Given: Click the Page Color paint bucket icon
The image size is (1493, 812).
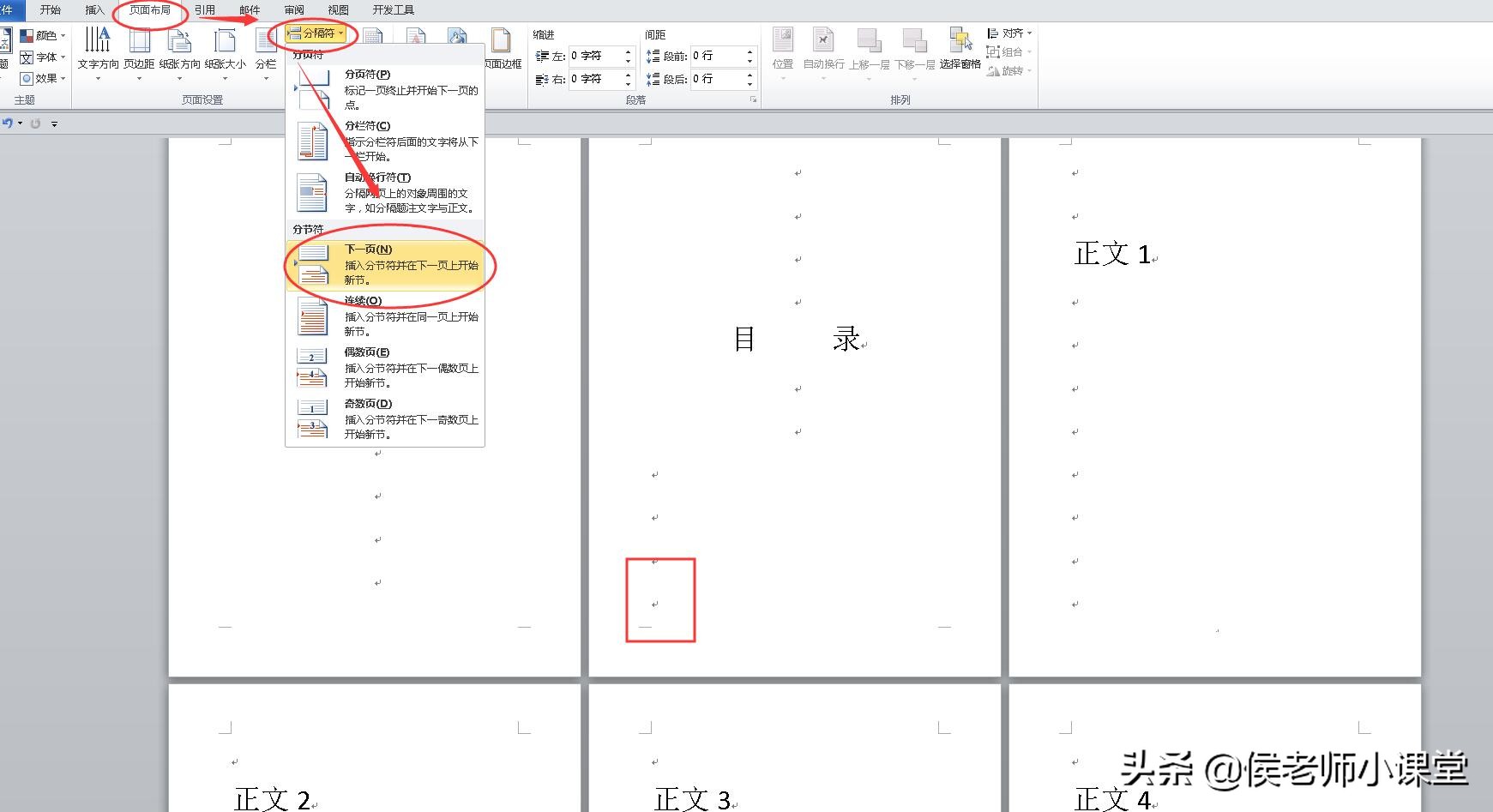Looking at the screenshot, I should [458, 38].
